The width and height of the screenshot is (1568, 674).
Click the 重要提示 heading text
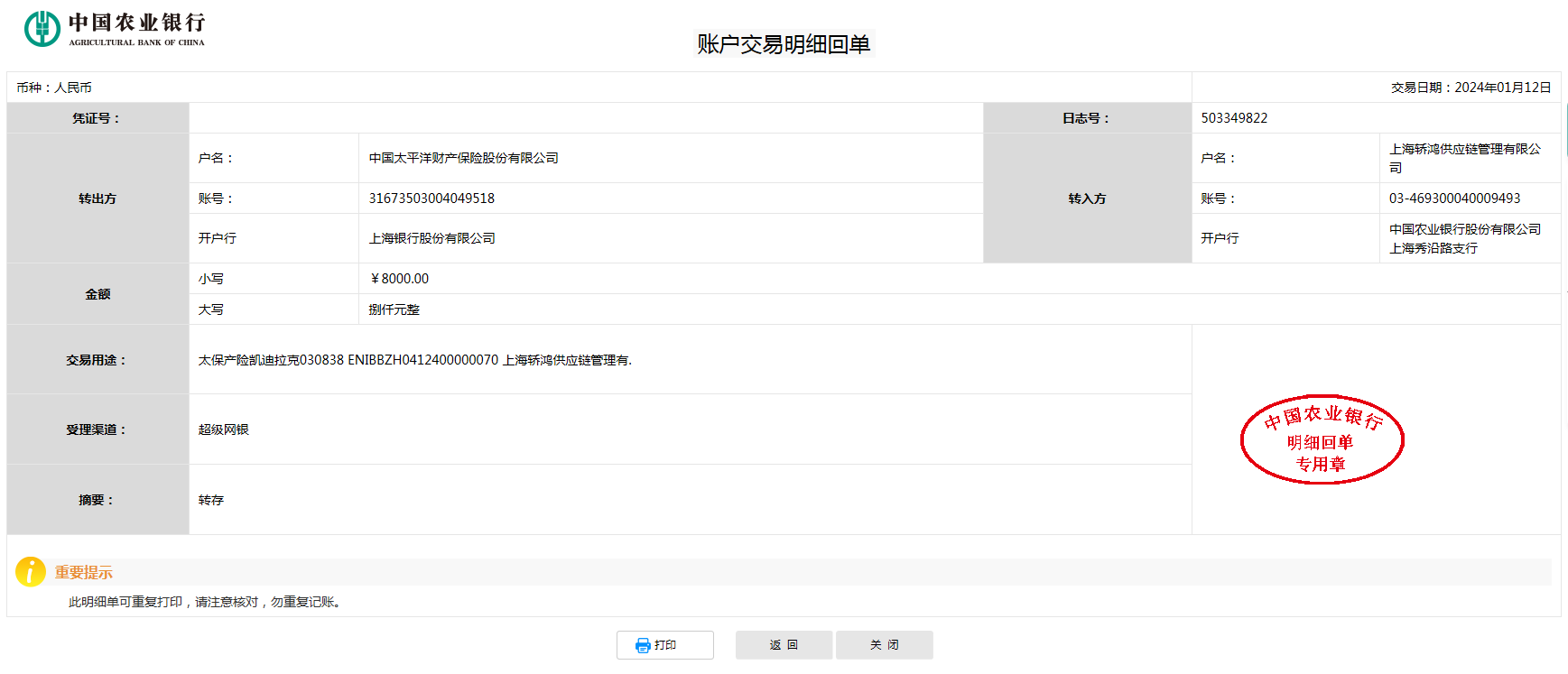click(x=84, y=572)
